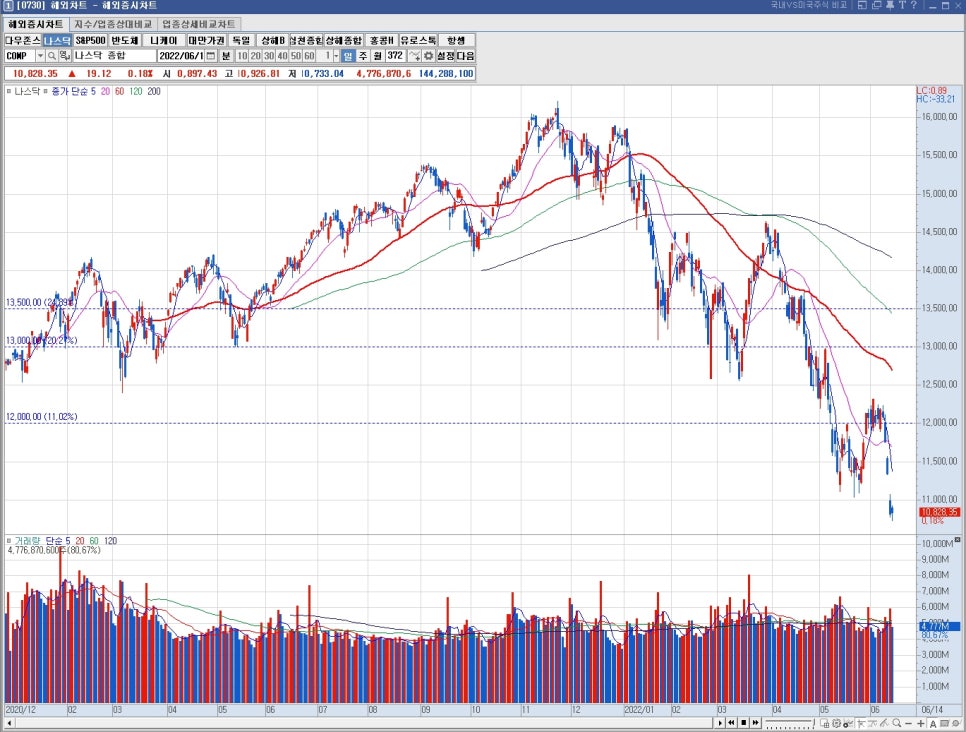The height and width of the screenshot is (732, 966).
Task: Zoom in chart with plus icon
Action: 920,723
